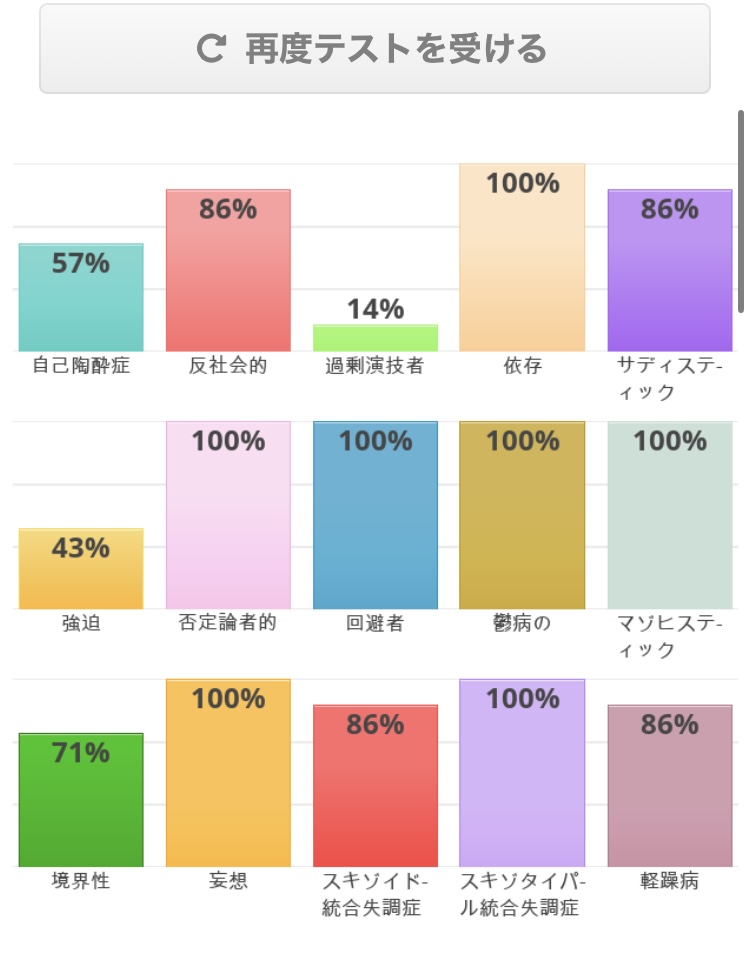749x964 pixels.
Task: Select the red 反社会的 86% bar
Action: coord(228,271)
